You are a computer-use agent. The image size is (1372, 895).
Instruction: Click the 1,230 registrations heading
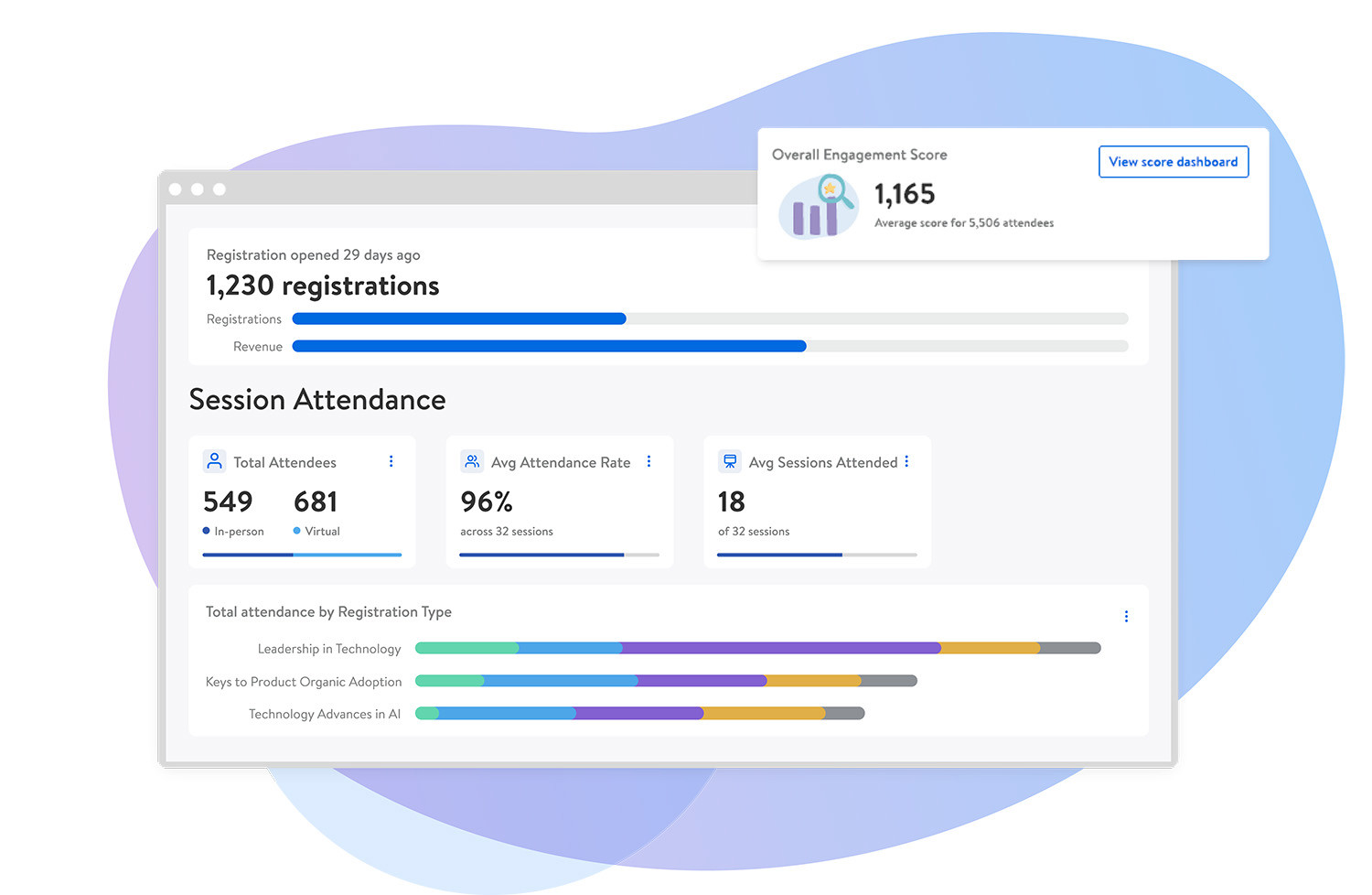point(323,286)
